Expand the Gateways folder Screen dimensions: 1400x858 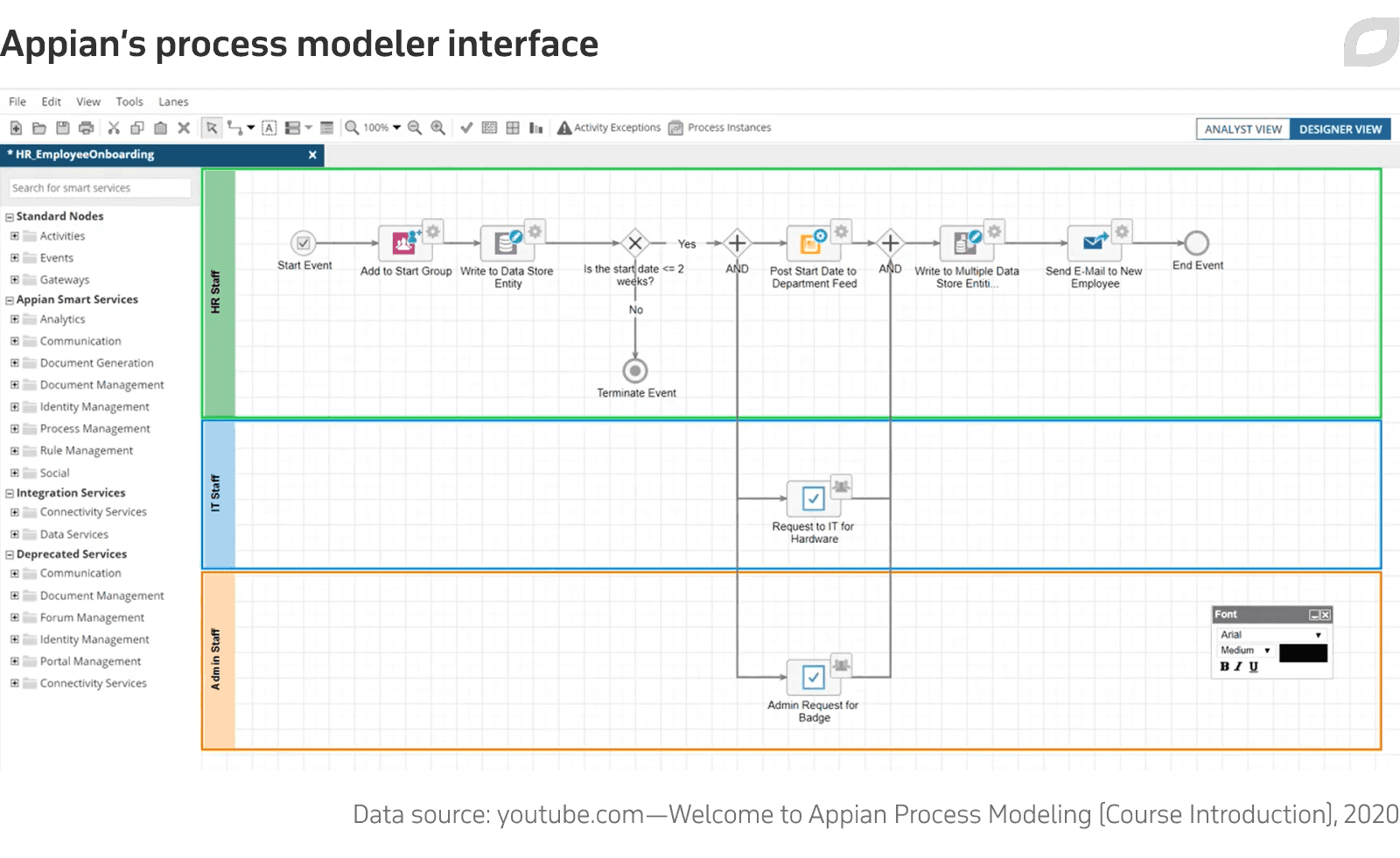[x=14, y=280]
